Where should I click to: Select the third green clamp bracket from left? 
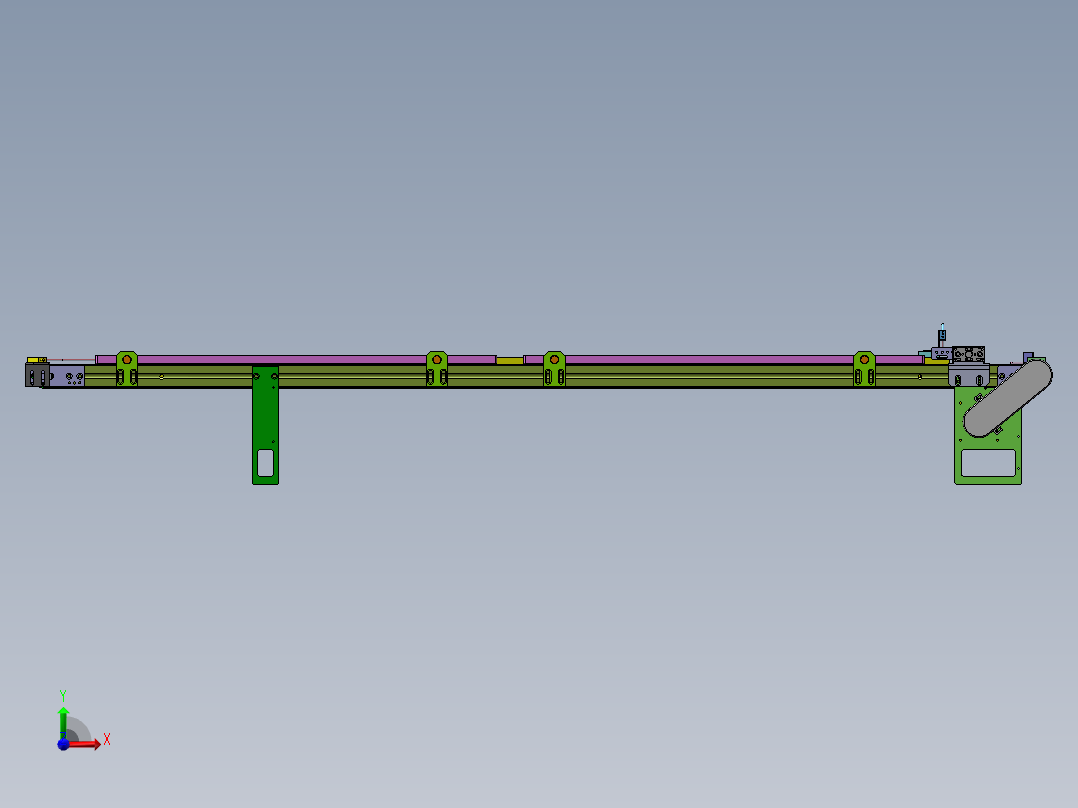[x=554, y=367]
